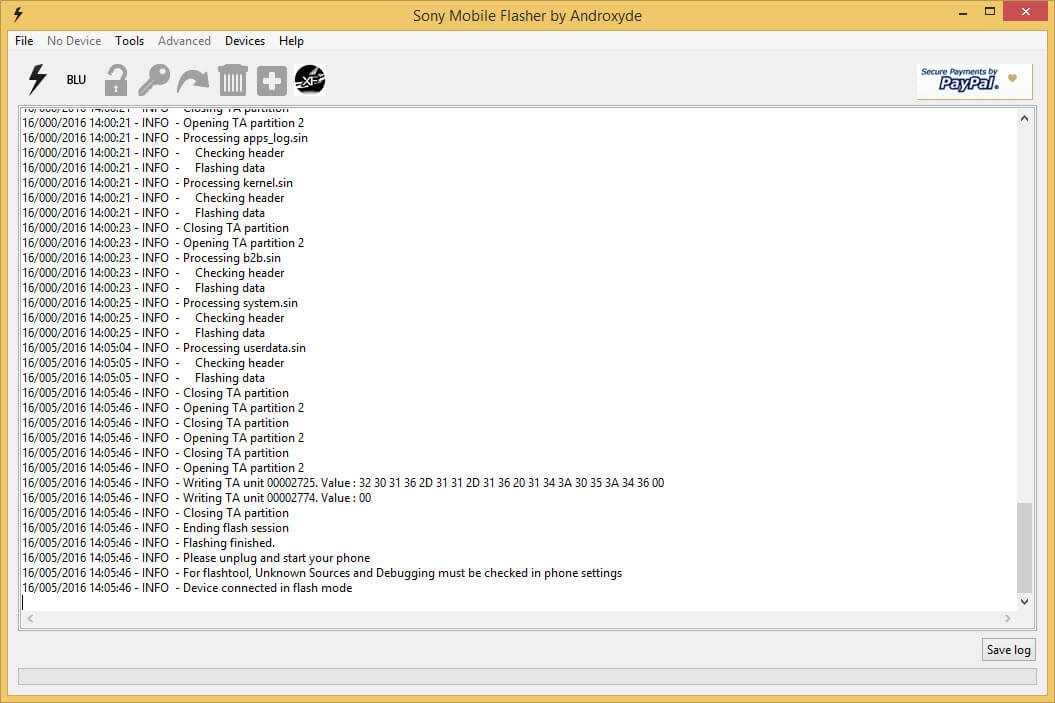
Task: Click the open padlock toolbar icon
Action: (x=116, y=80)
